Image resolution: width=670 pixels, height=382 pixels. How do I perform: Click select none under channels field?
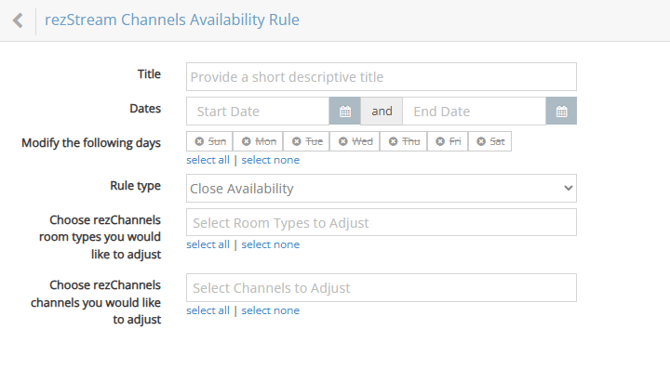tap(270, 311)
